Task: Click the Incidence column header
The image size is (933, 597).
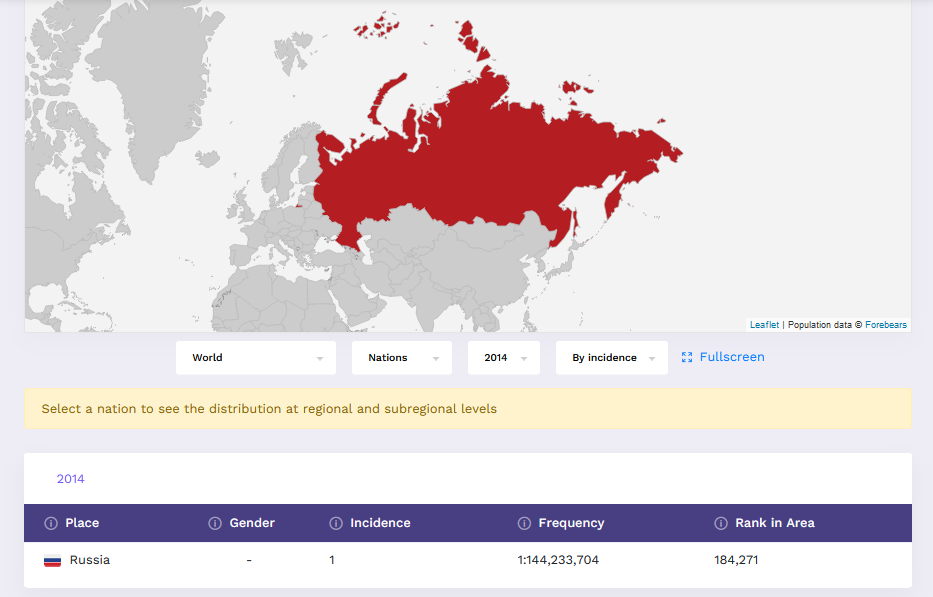Action: [380, 523]
